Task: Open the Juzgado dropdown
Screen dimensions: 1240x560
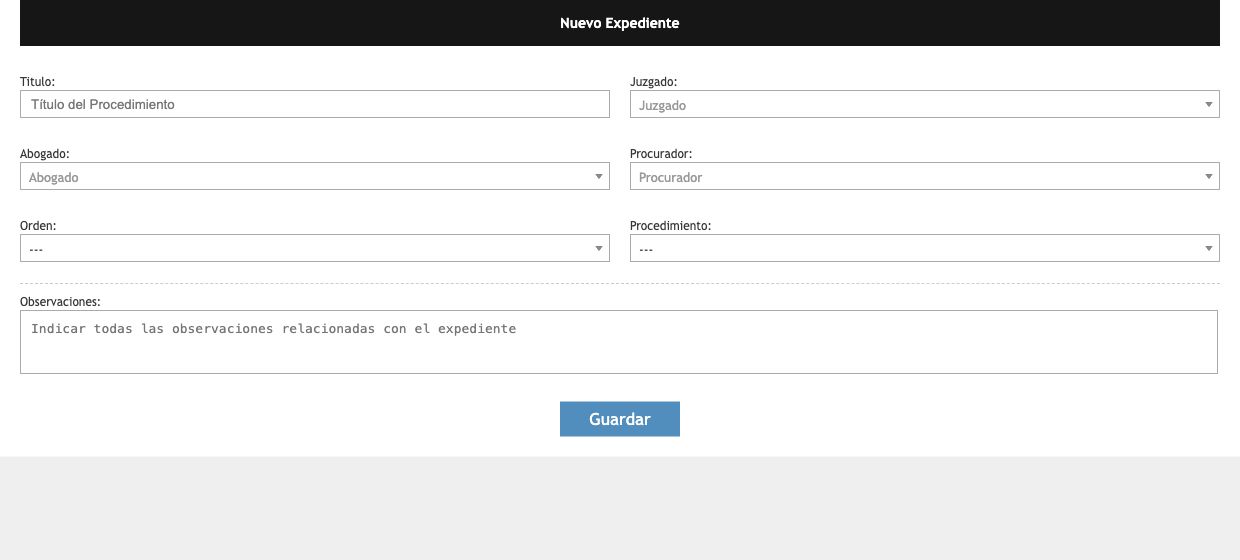Action: coord(925,104)
